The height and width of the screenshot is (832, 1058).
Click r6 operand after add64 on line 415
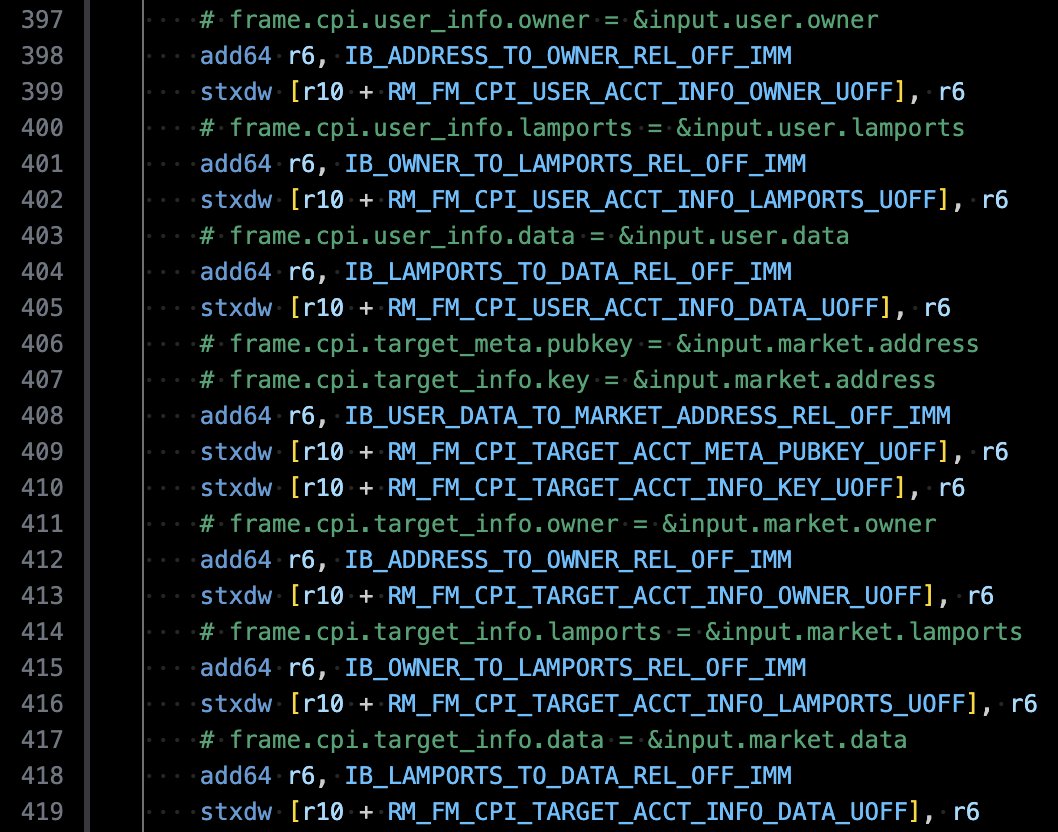pos(302,668)
